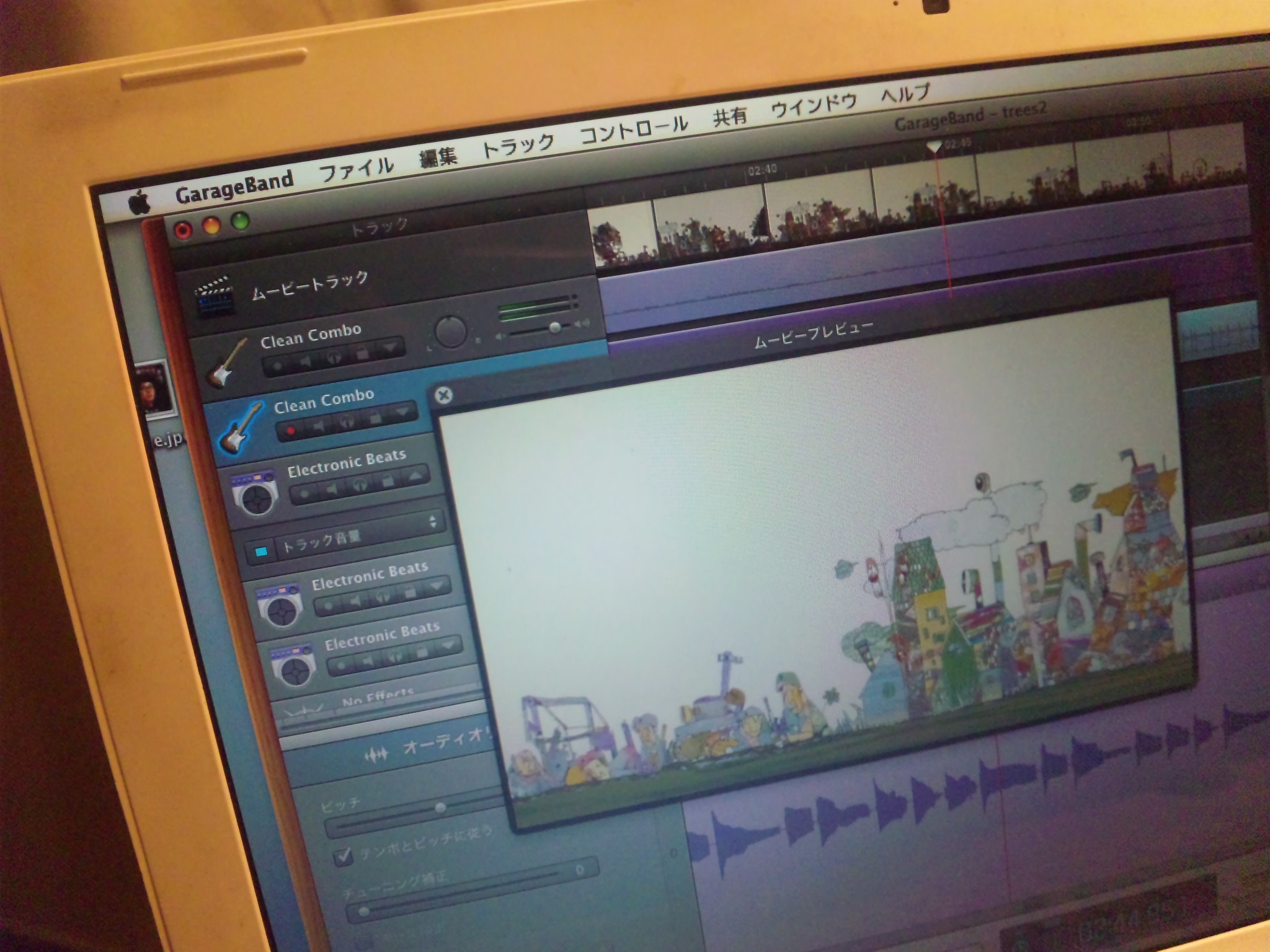
Task: Click the ピッチ slider handle
Action: pos(440,808)
